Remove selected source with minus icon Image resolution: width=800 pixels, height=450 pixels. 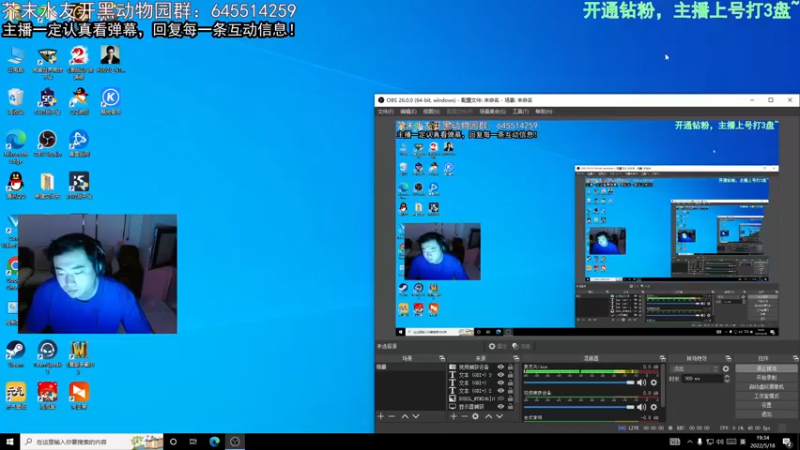click(464, 416)
